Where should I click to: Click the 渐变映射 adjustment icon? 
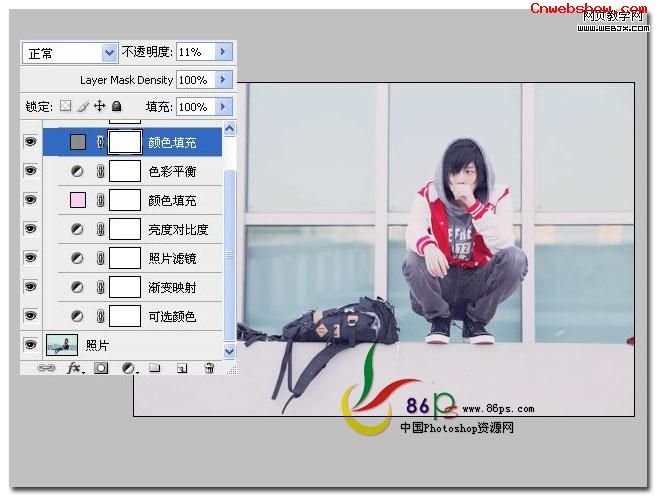tap(77, 287)
